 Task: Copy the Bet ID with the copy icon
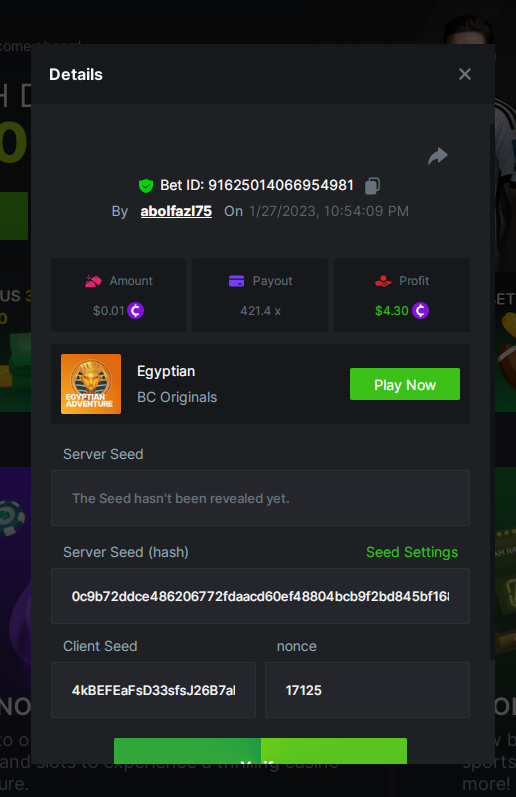pyautogui.click(x=372, y=186)
